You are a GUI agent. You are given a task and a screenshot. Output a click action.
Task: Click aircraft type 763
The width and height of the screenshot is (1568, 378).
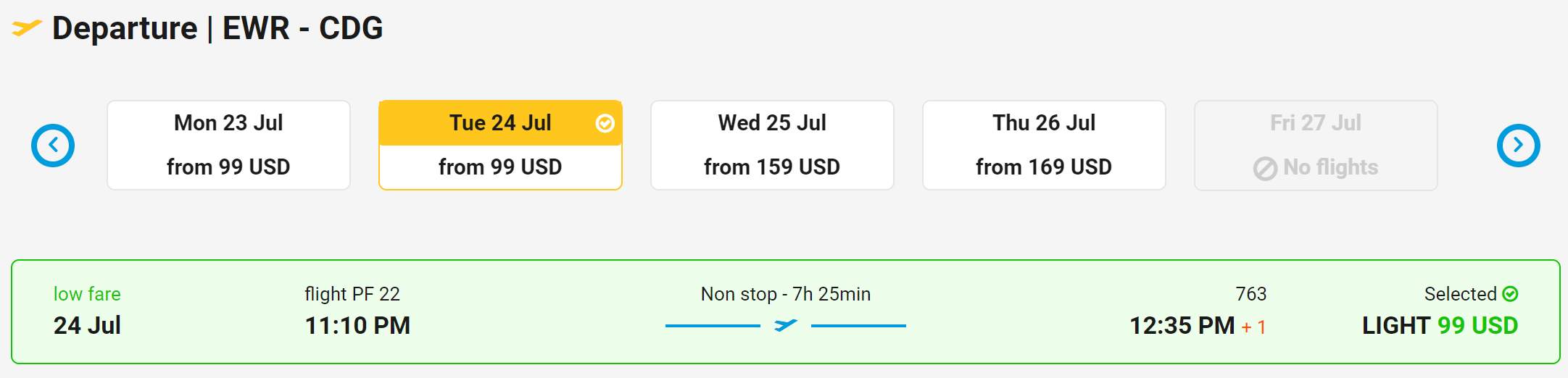(x=1250, y=294)
